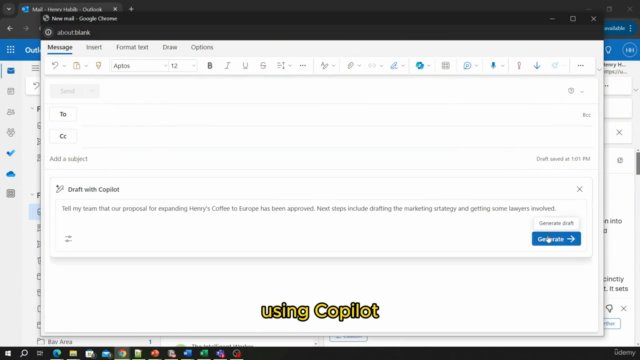Open People in Outlook left sidebar
This screenshot has width=640, height=360.
tap(11, 112)
